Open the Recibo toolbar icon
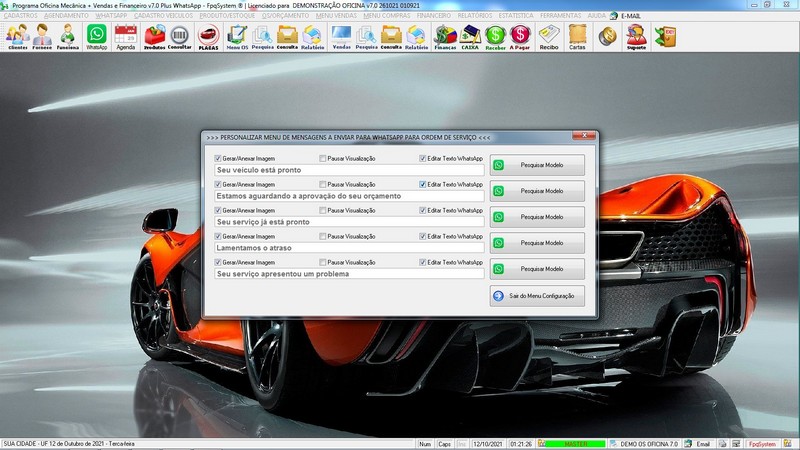800x450 pixels. click(549, 37)
